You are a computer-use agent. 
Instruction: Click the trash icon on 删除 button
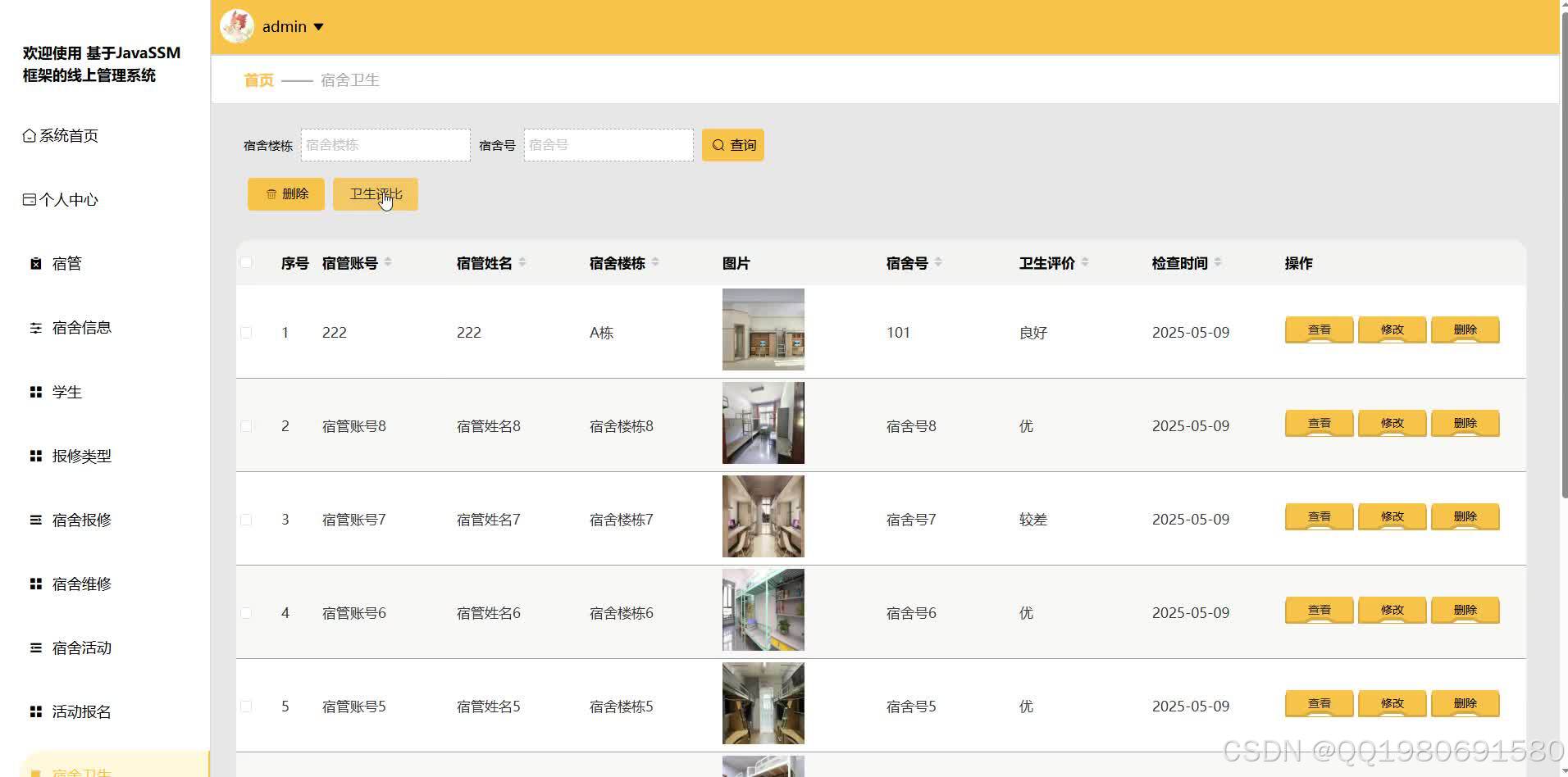tap(271, 194)
